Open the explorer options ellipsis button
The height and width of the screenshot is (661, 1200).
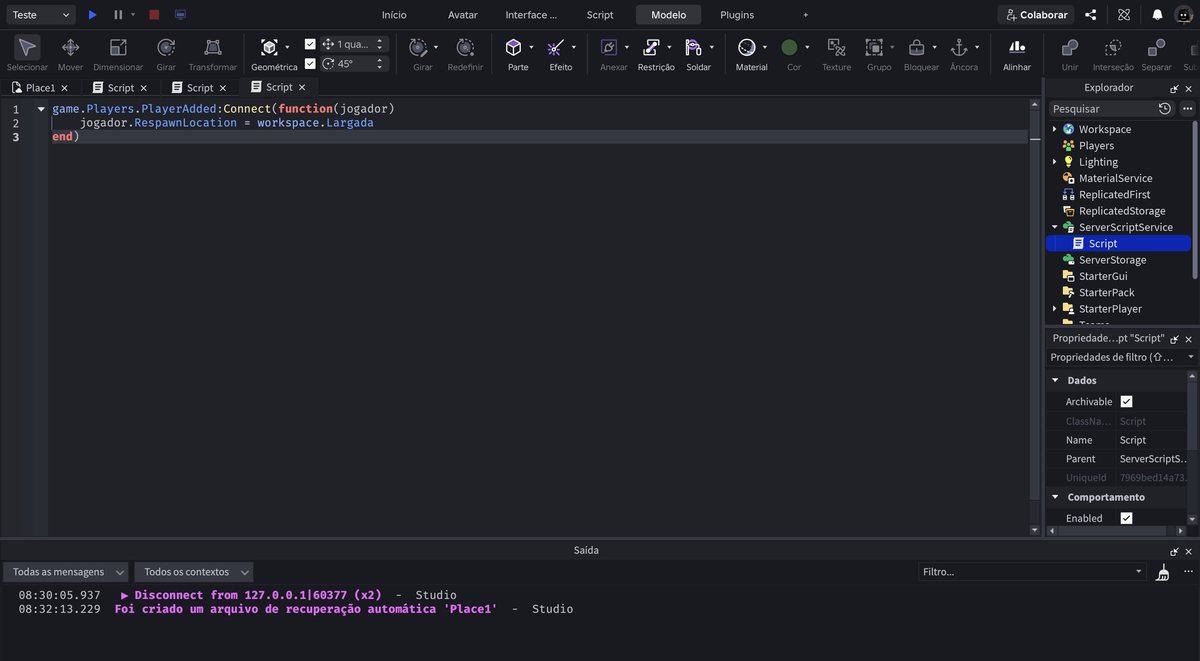[x=1187, y=108]
